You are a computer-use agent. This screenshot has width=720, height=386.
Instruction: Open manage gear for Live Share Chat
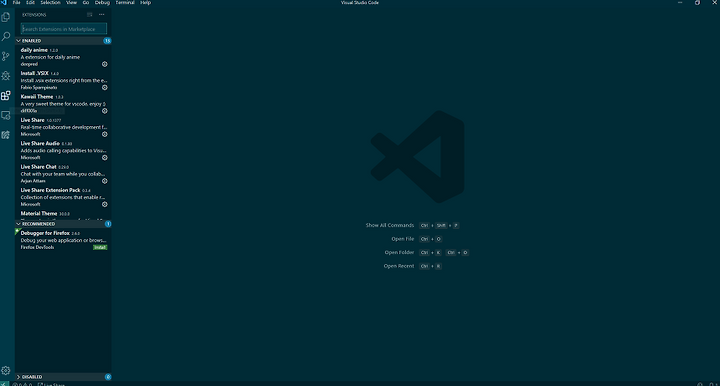(x=105, y=181)
